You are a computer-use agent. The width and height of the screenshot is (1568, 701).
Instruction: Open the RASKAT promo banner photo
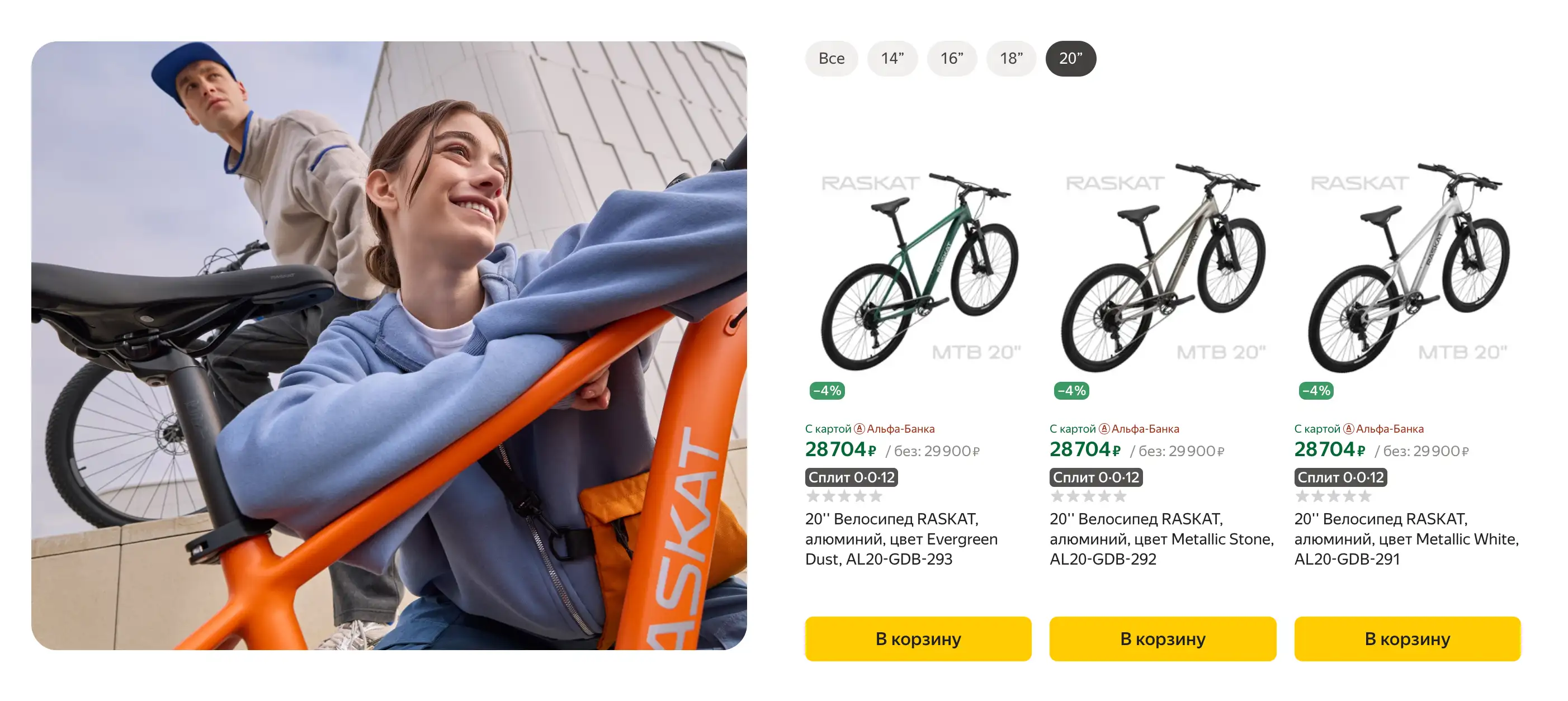pyautogui.click(x=389, y=345)
